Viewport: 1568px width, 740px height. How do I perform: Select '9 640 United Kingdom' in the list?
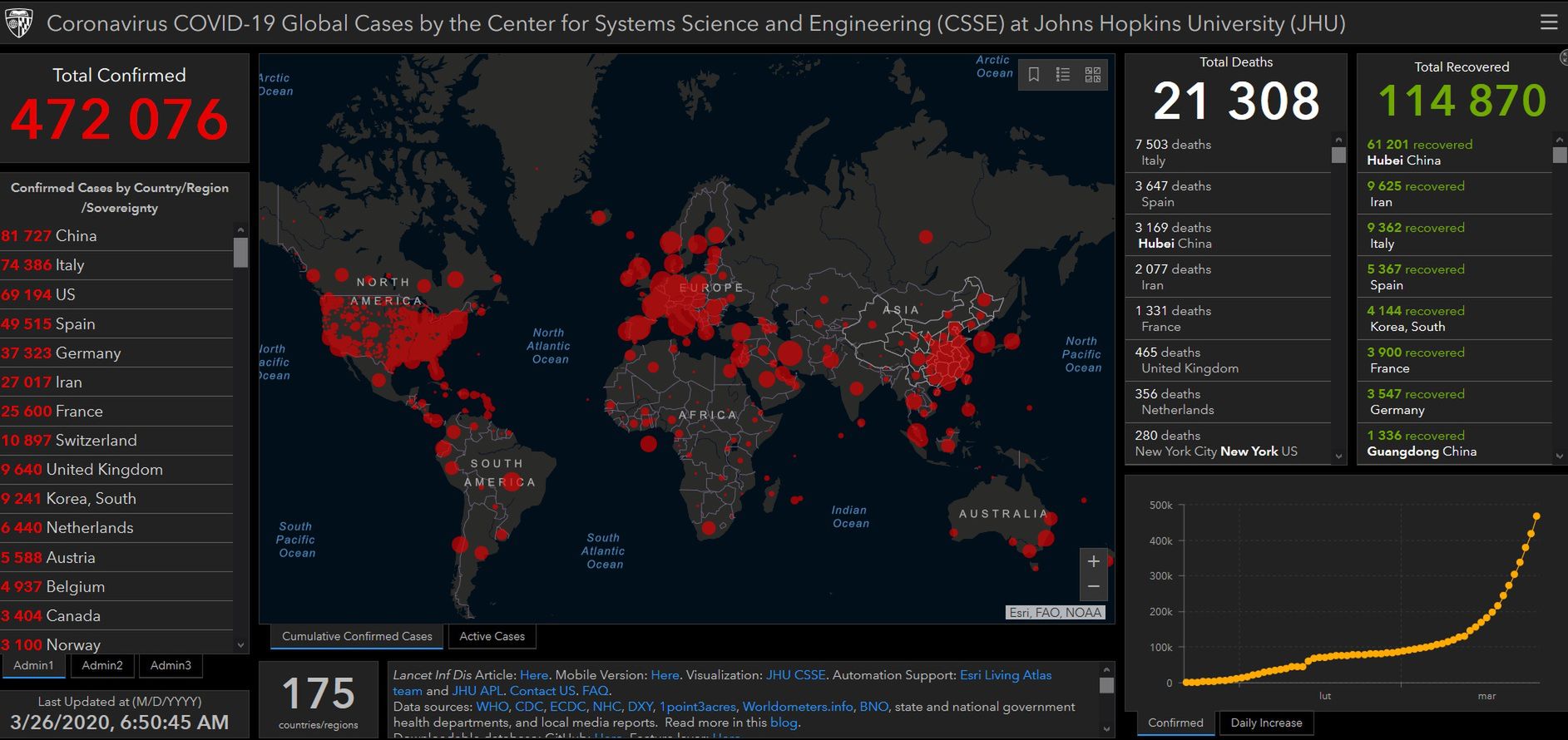click(116, 469)
